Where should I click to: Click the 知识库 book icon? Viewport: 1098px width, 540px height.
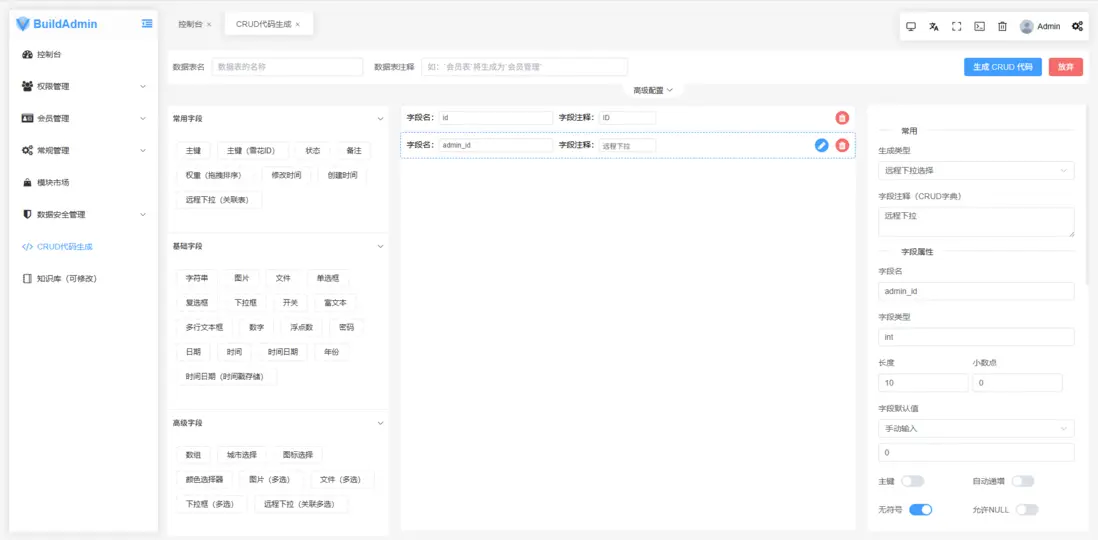coord(27,279)
